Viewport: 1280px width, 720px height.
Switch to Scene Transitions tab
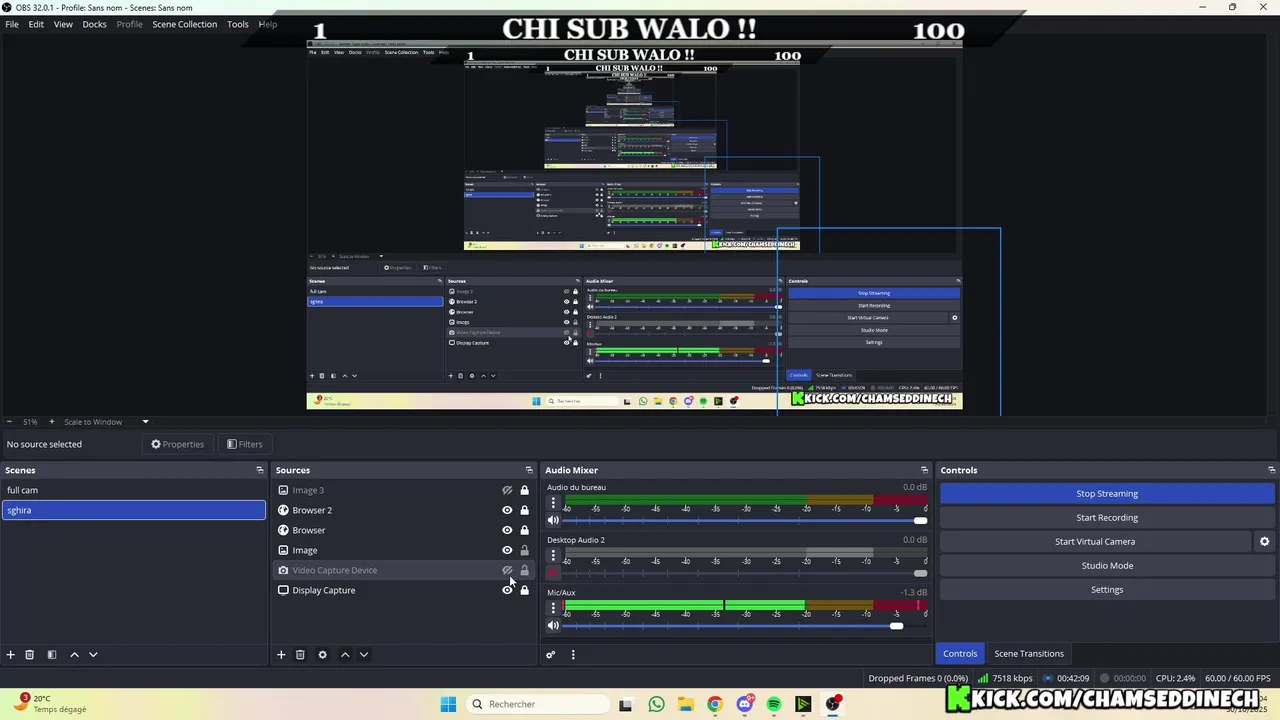[x=1029, y=654]
